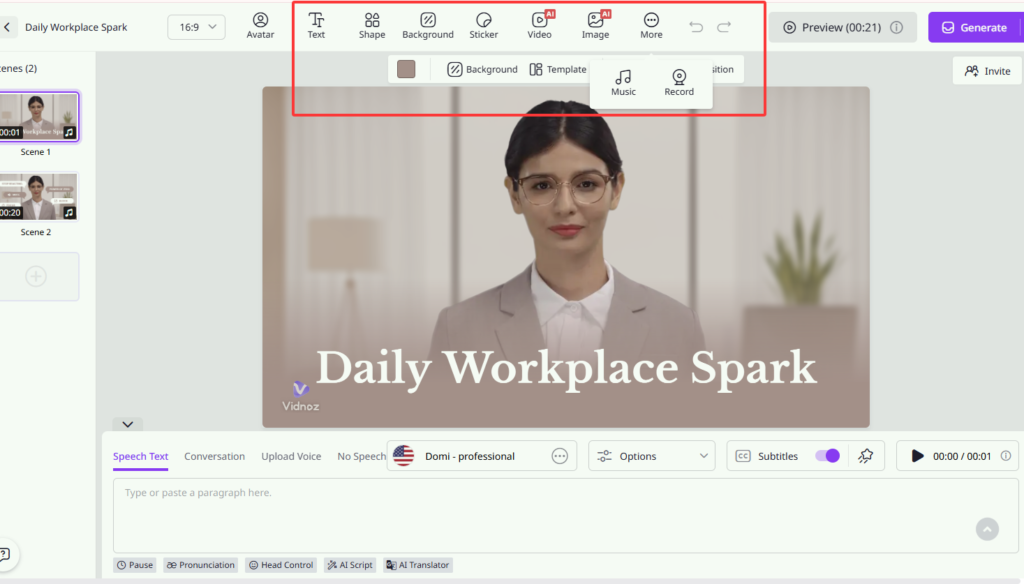
Task: Click the speech text paragraph input field
Action: pyautogui.click(x=566, y=515)
